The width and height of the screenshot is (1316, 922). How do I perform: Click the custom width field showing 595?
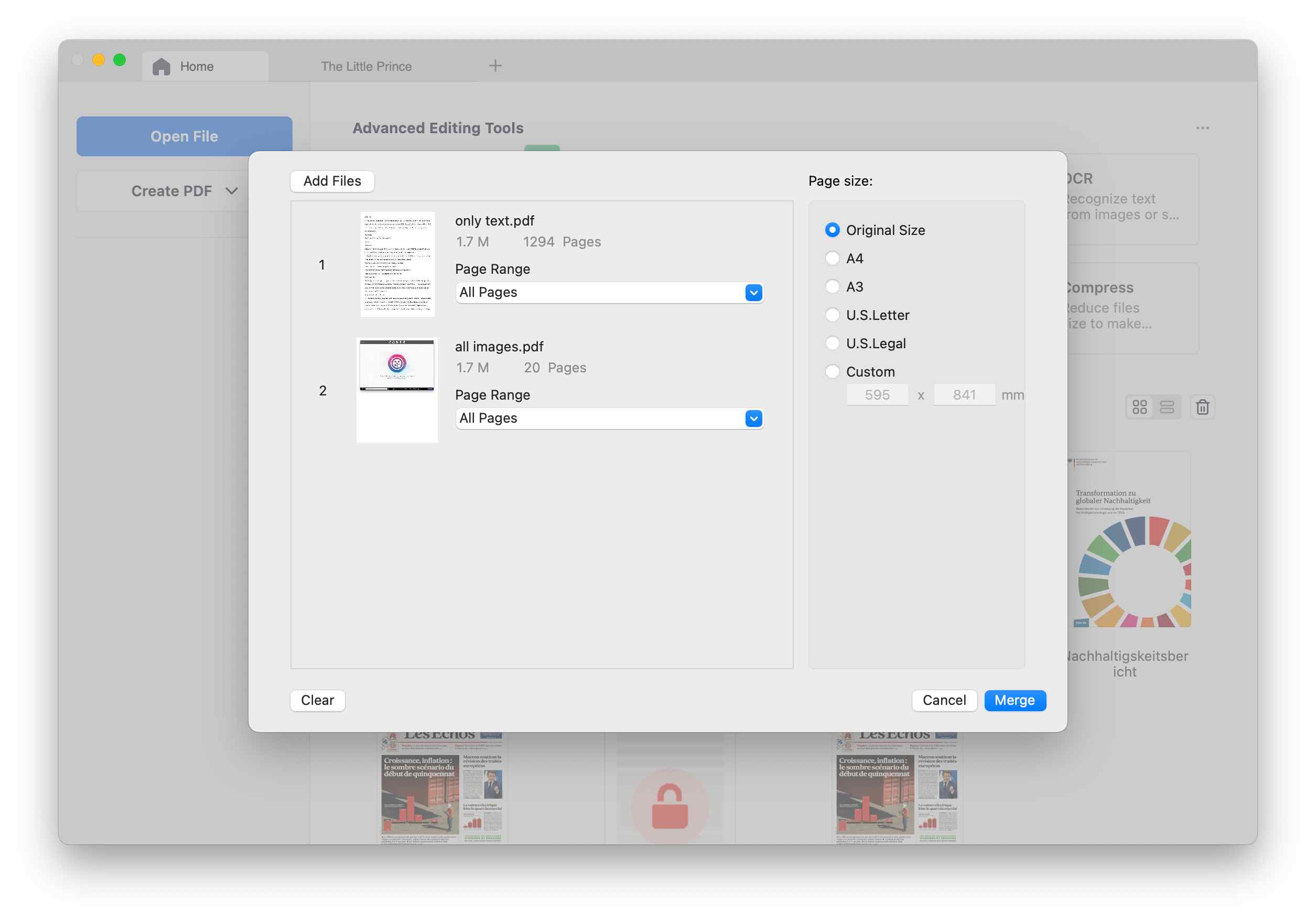(x=877, y=395)
